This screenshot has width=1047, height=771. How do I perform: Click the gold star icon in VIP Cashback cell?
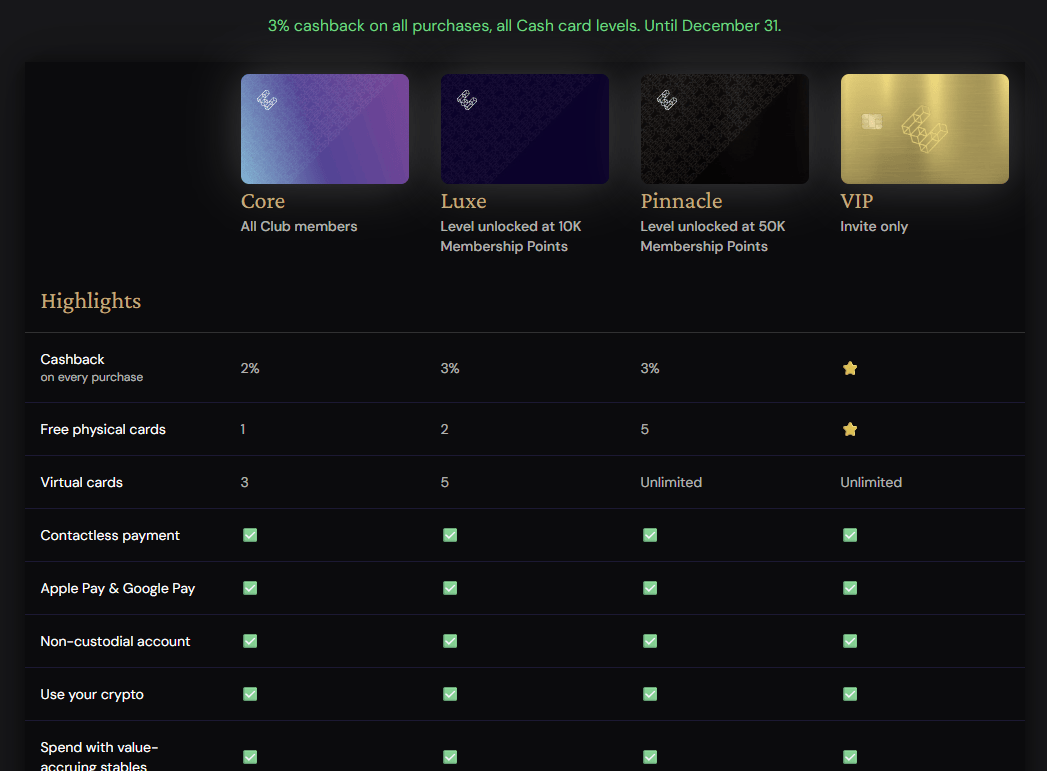850,368
